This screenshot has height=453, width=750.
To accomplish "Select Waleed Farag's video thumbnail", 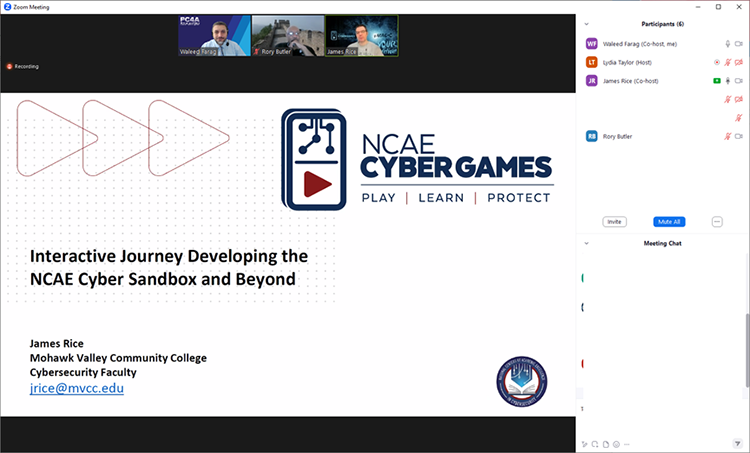I will 214,36.
